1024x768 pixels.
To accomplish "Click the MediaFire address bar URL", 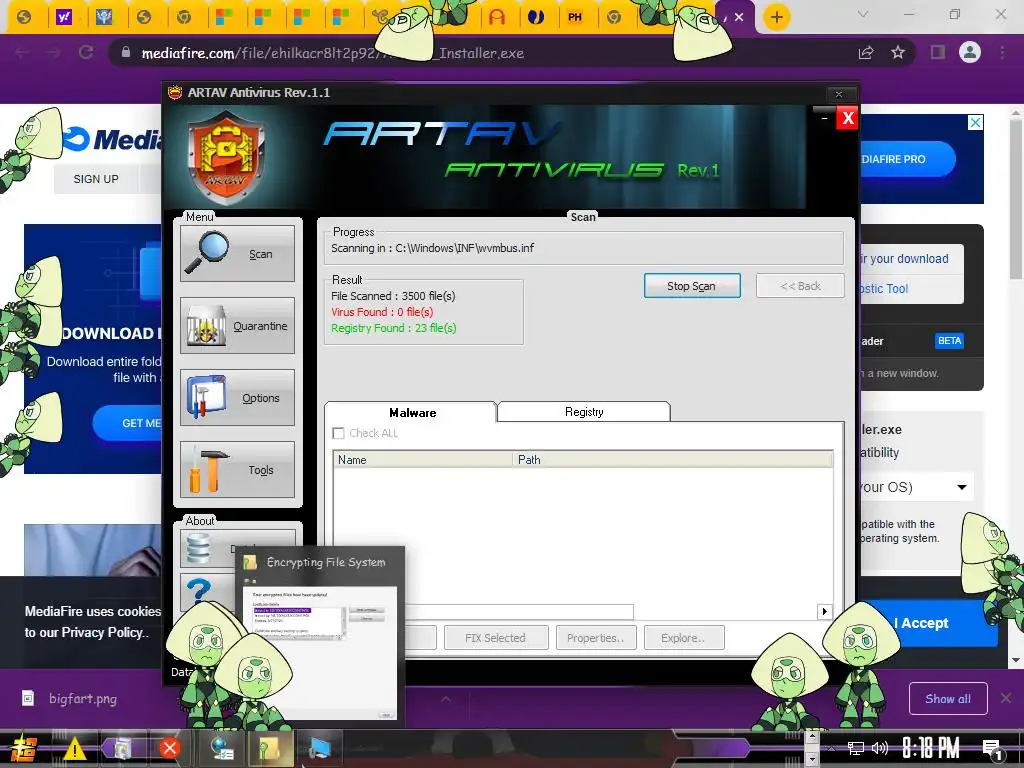I will click(x=333, y=53).
